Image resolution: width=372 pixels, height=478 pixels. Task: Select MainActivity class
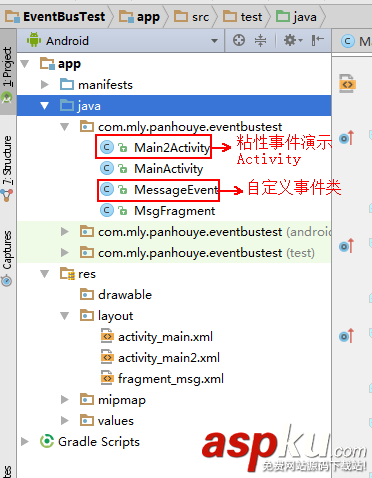pos(168,169)
